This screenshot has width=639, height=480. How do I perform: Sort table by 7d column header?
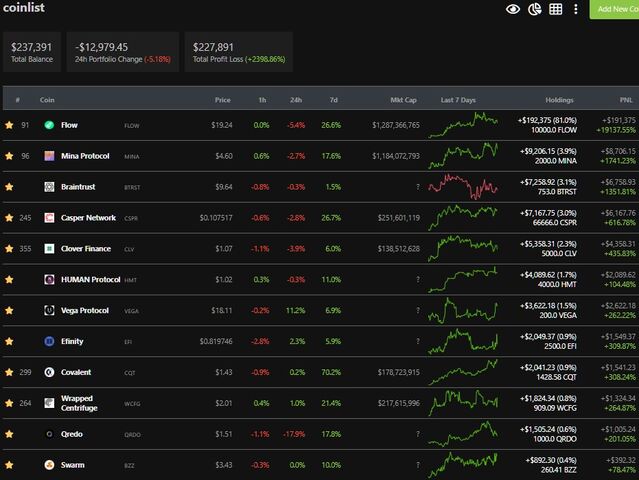click(x=333, y=100)
